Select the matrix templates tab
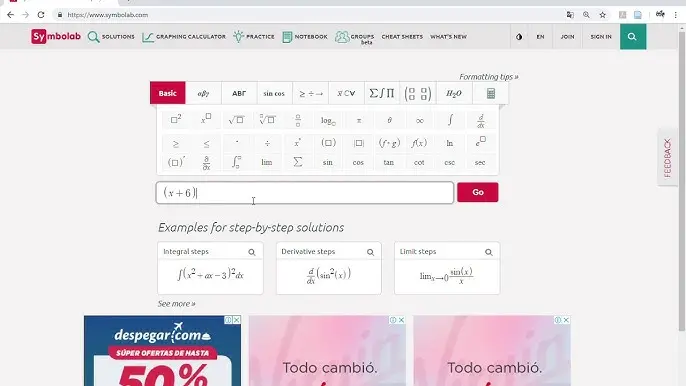 tap(418, 93)
